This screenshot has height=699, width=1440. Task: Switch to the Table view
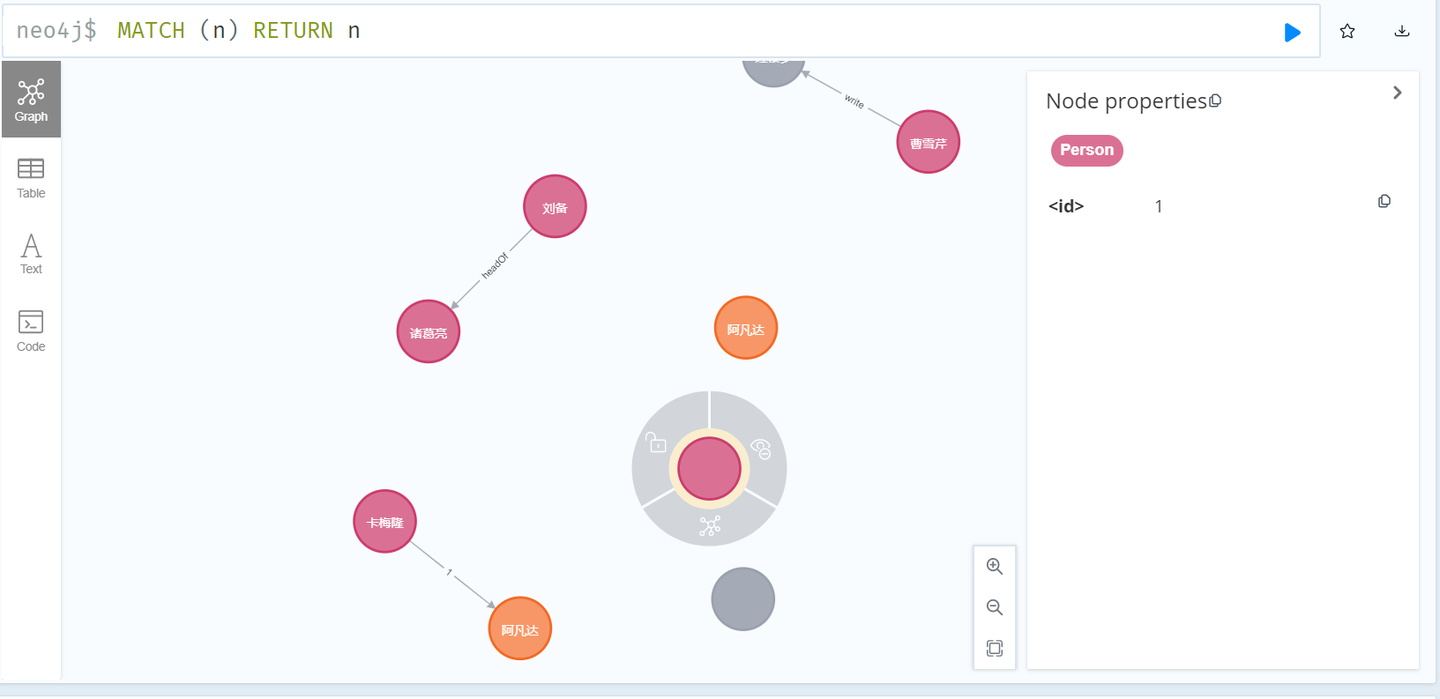31,177
